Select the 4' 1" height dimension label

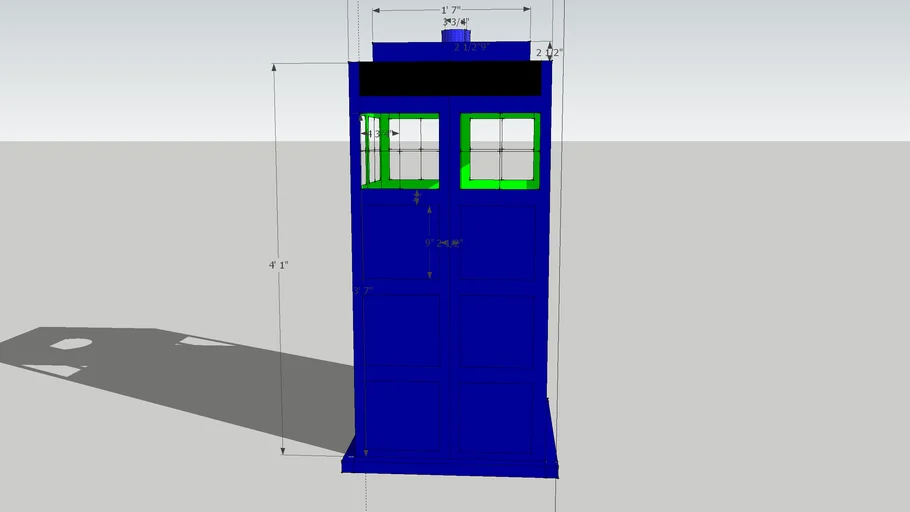pyautogui.click(x=278, y=265)
